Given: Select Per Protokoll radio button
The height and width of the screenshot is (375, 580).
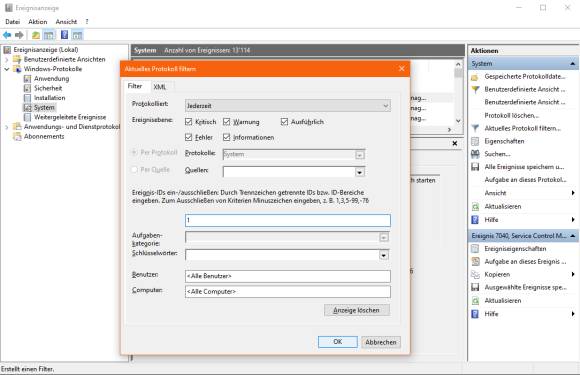Looking at the screenshot, I should [x=135, y=152].
